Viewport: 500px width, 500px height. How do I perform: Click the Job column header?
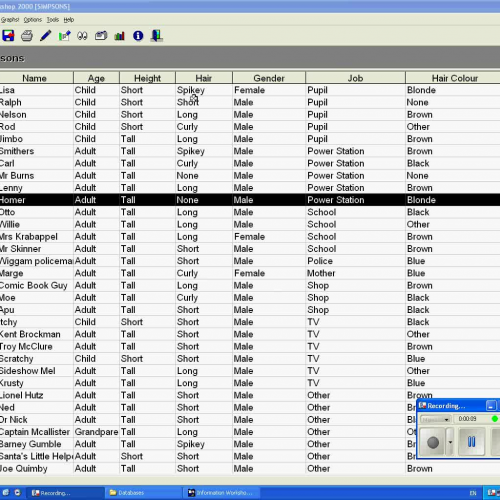tap(355, 78)
